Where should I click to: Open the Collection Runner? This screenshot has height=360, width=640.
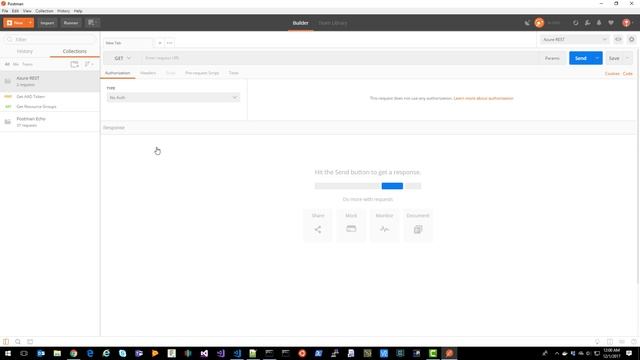click(71, 23)
